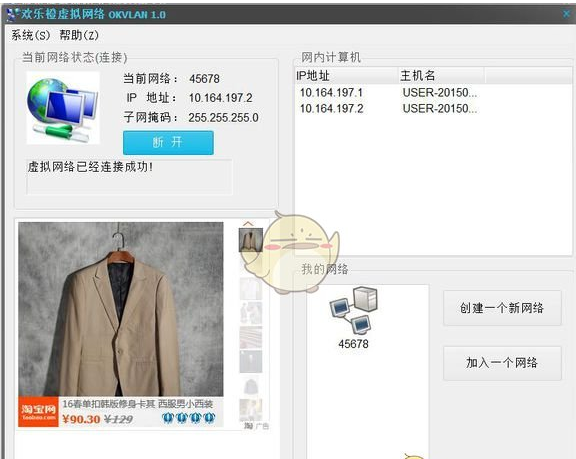Click the 断开 disconnect button
The image size is (576, 459).
coord(168,142)
